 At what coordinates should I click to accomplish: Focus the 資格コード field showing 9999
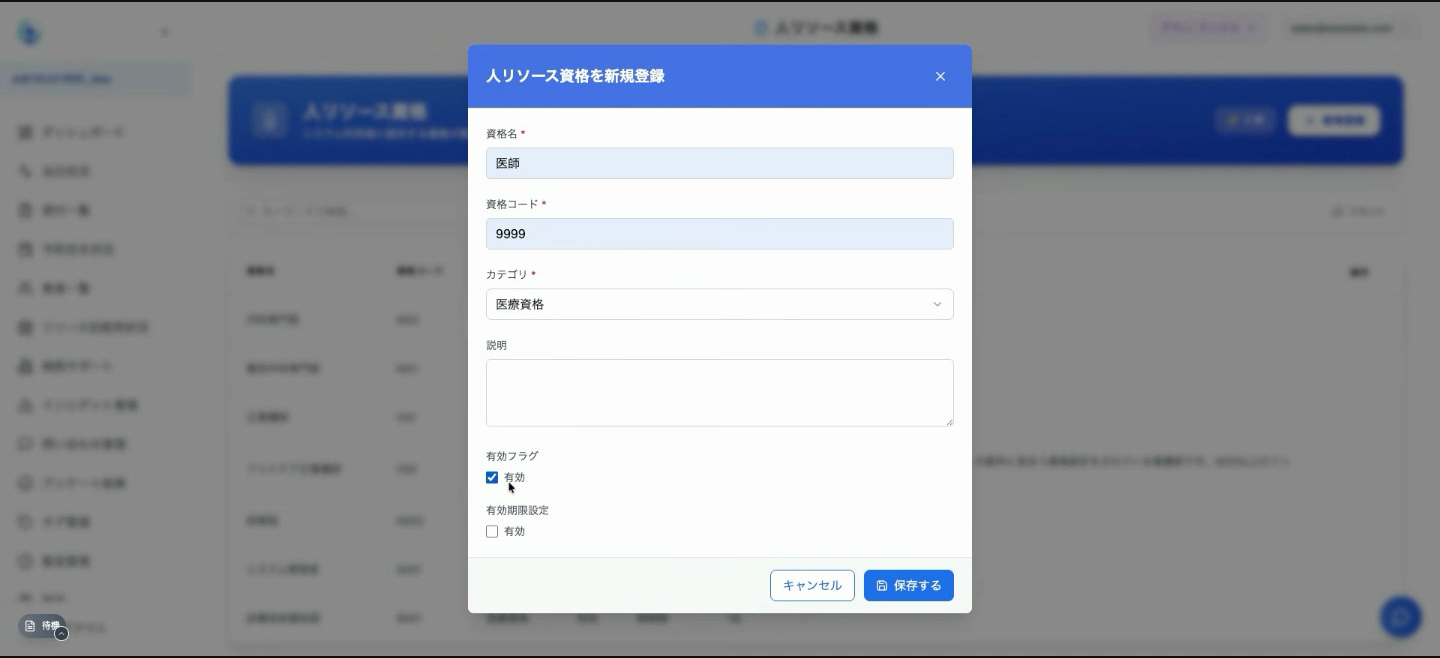(x=720, y=234)
